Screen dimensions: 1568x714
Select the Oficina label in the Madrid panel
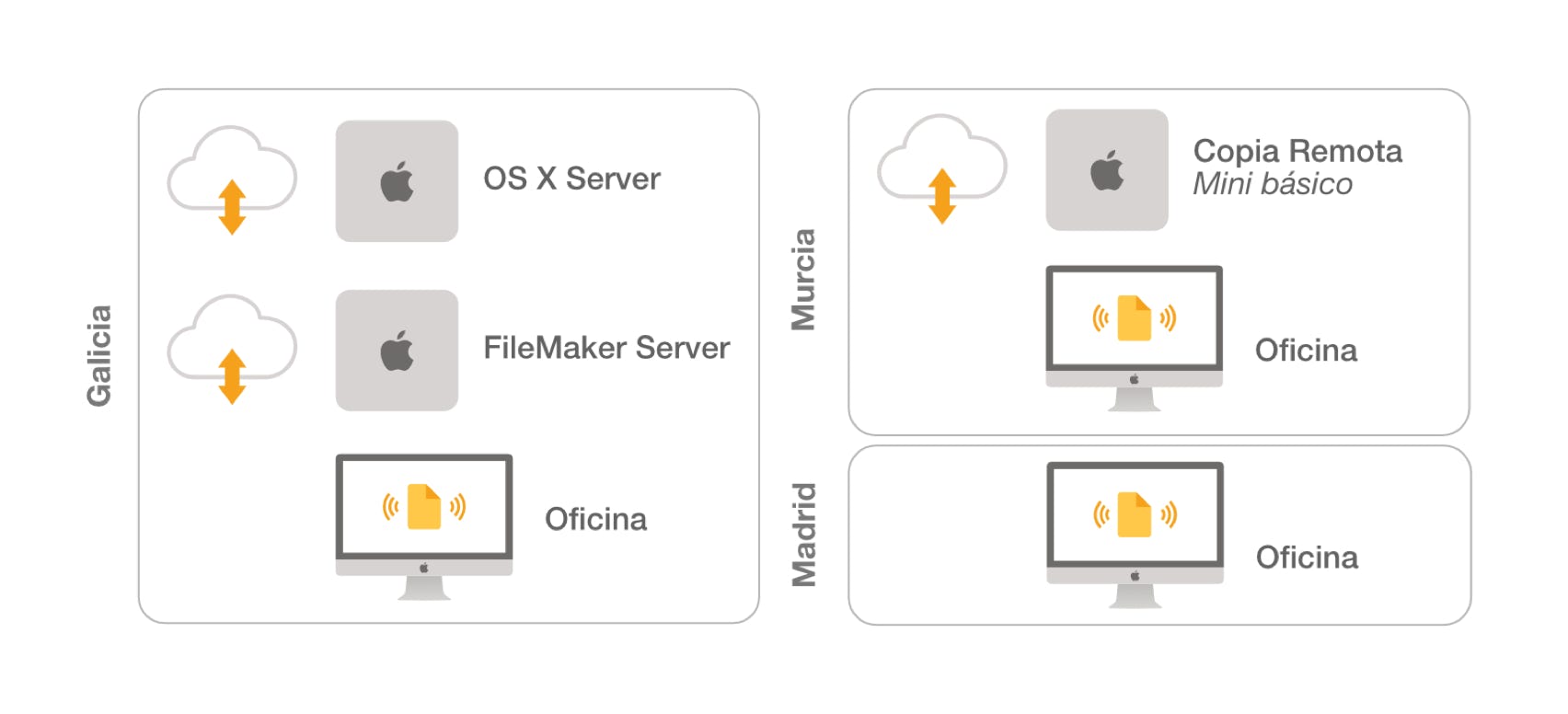click(1307, 558)
